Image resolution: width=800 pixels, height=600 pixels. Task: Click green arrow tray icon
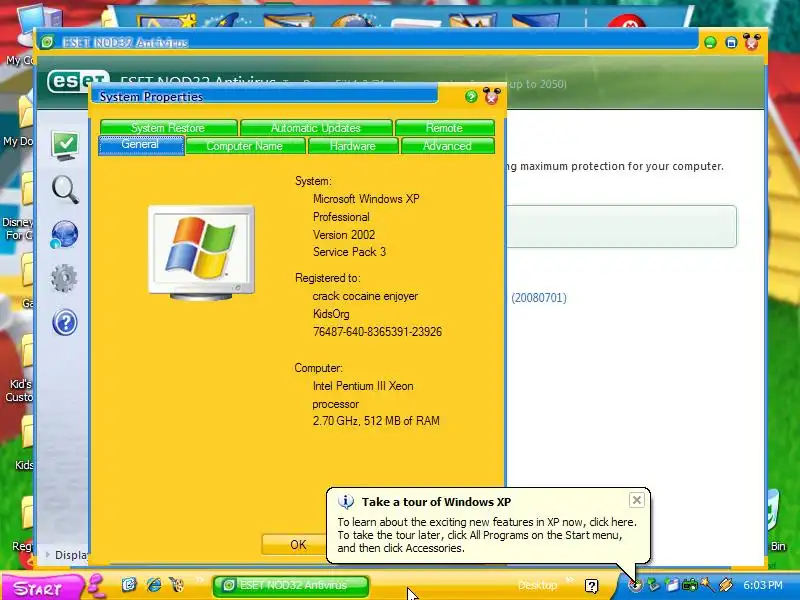pos(653,585)
